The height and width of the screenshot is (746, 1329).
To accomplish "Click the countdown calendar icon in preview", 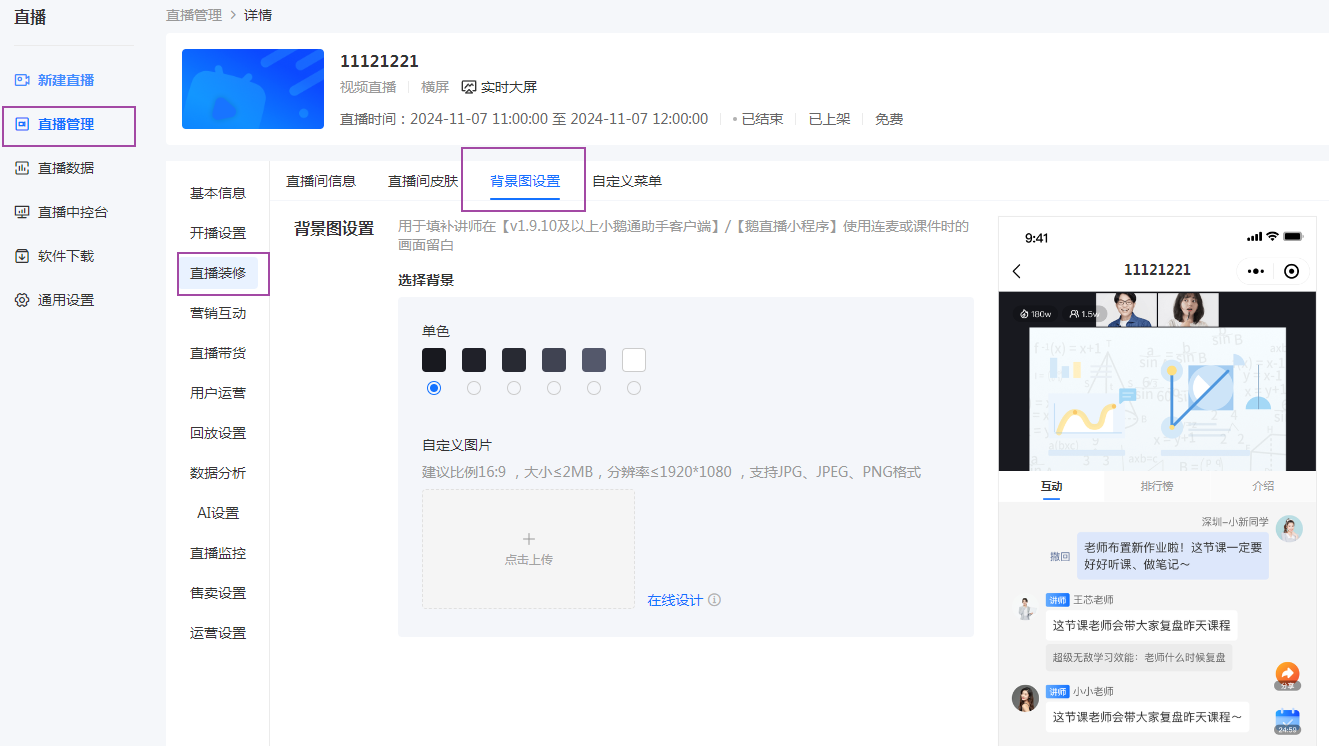I will (x=1287, y=721).
